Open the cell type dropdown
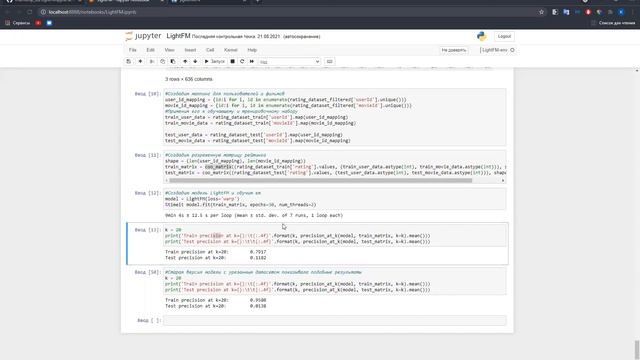The image size is (640, 360). click(x=289, y=62)
